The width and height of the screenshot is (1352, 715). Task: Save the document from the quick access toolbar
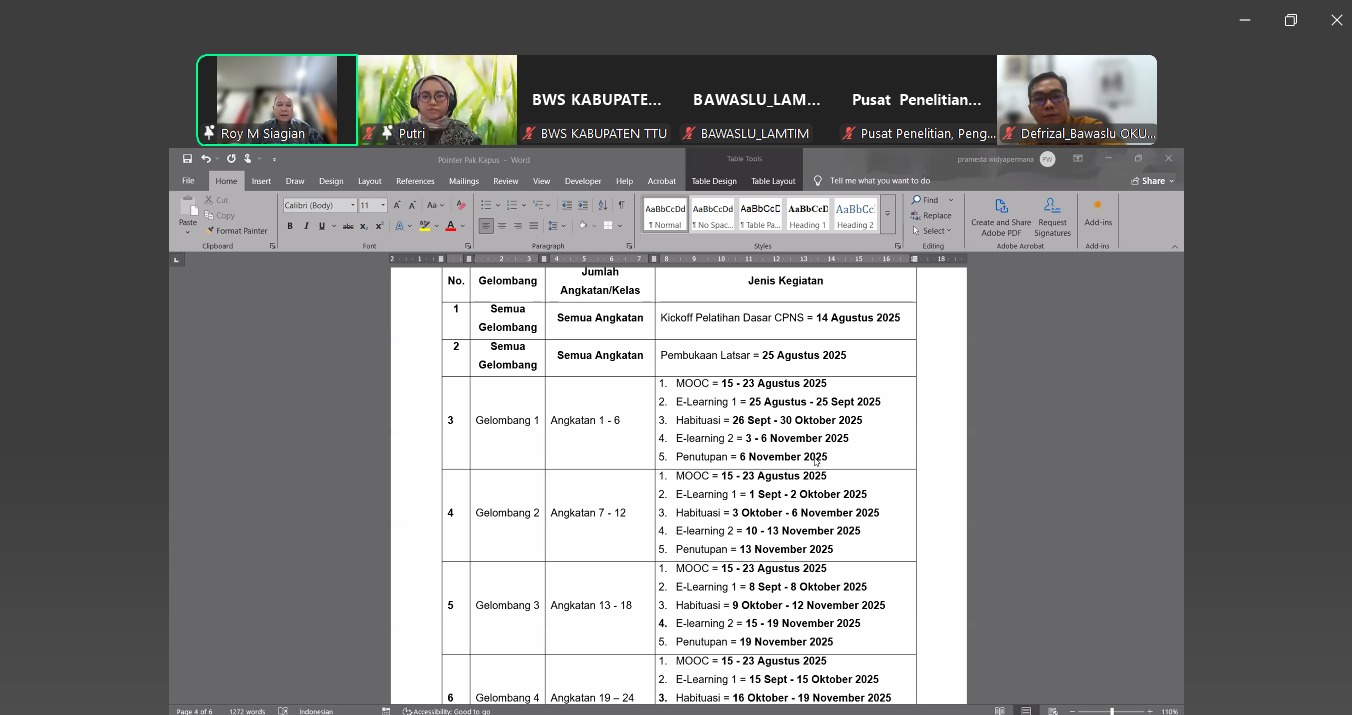click(187, 159)
